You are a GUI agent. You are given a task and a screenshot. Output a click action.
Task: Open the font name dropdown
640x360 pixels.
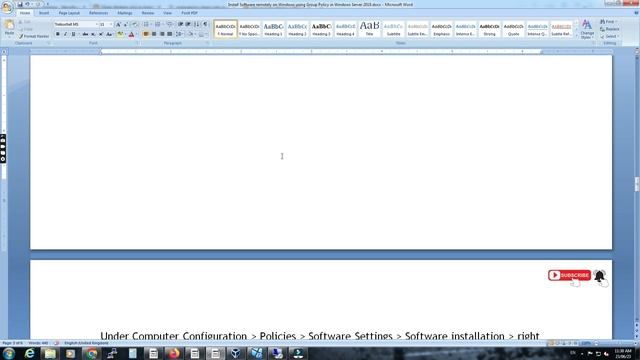point(97,24)
